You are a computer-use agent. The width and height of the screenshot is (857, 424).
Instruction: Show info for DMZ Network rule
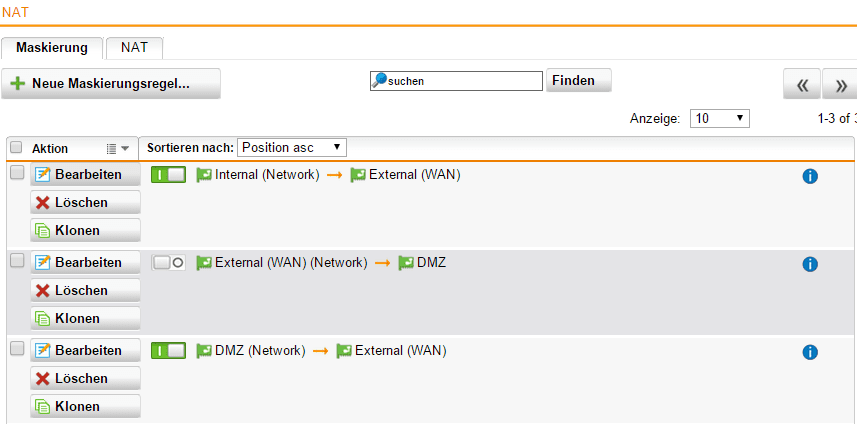coord(810,352)
